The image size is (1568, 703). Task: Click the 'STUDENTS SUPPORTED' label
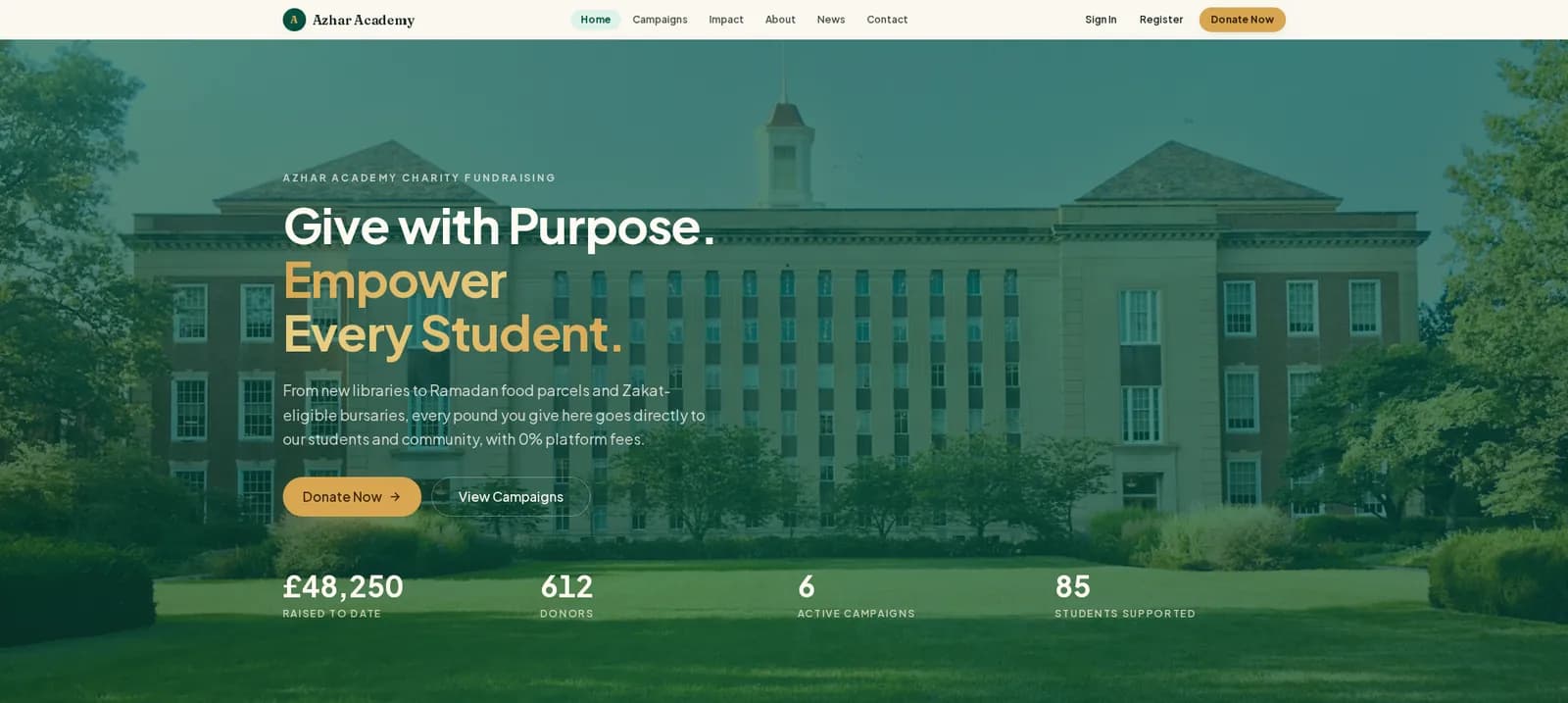tap(1125, 614)
